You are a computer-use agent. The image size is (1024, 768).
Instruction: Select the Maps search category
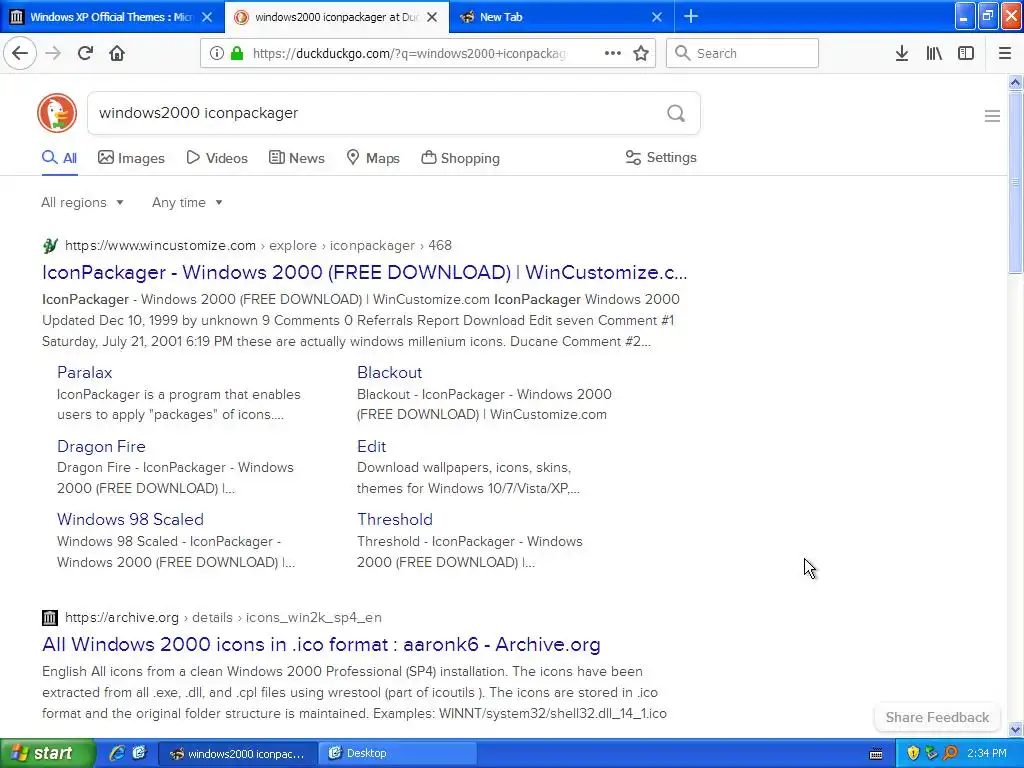pos(373,158)
